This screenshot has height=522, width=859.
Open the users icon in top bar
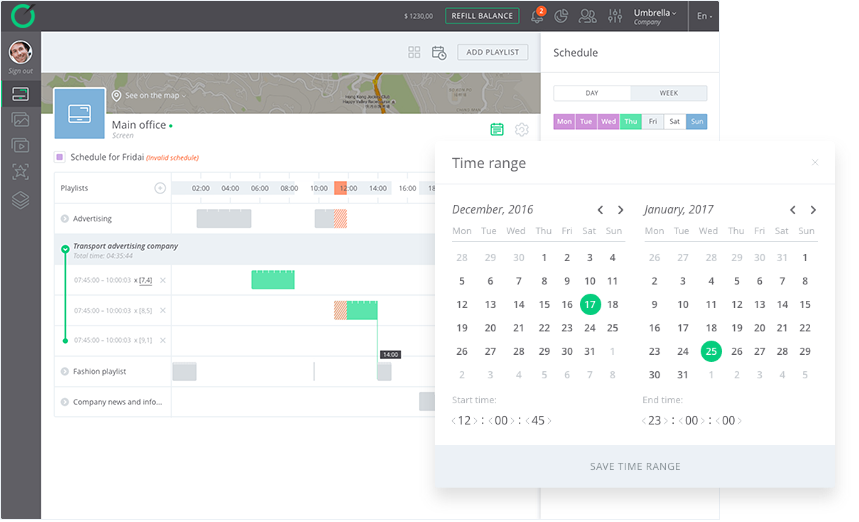[587, 16]
